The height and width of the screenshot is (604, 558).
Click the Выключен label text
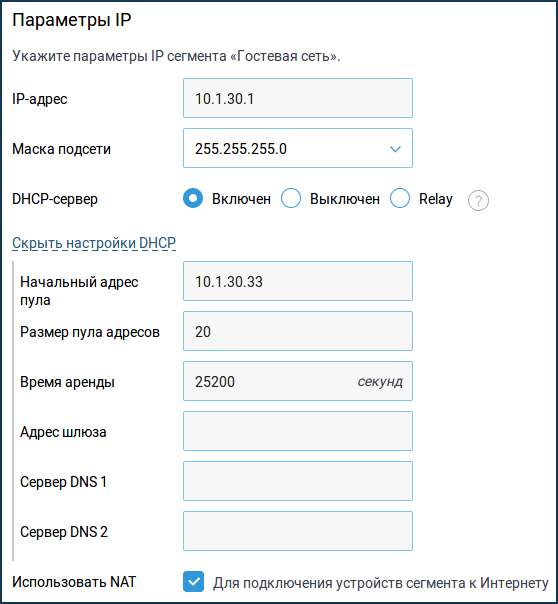point(345,199)
